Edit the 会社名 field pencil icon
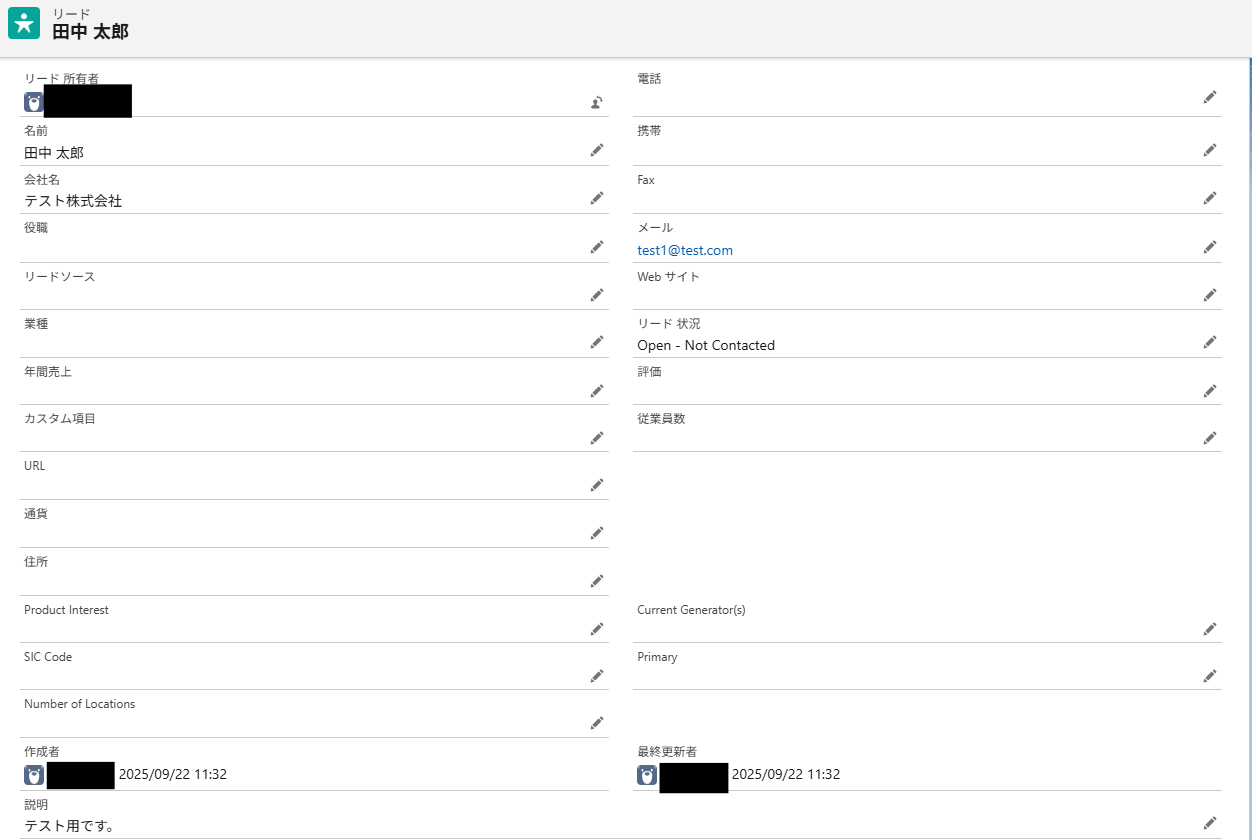This screenshot has height=840, width=1252. (597, 198)
